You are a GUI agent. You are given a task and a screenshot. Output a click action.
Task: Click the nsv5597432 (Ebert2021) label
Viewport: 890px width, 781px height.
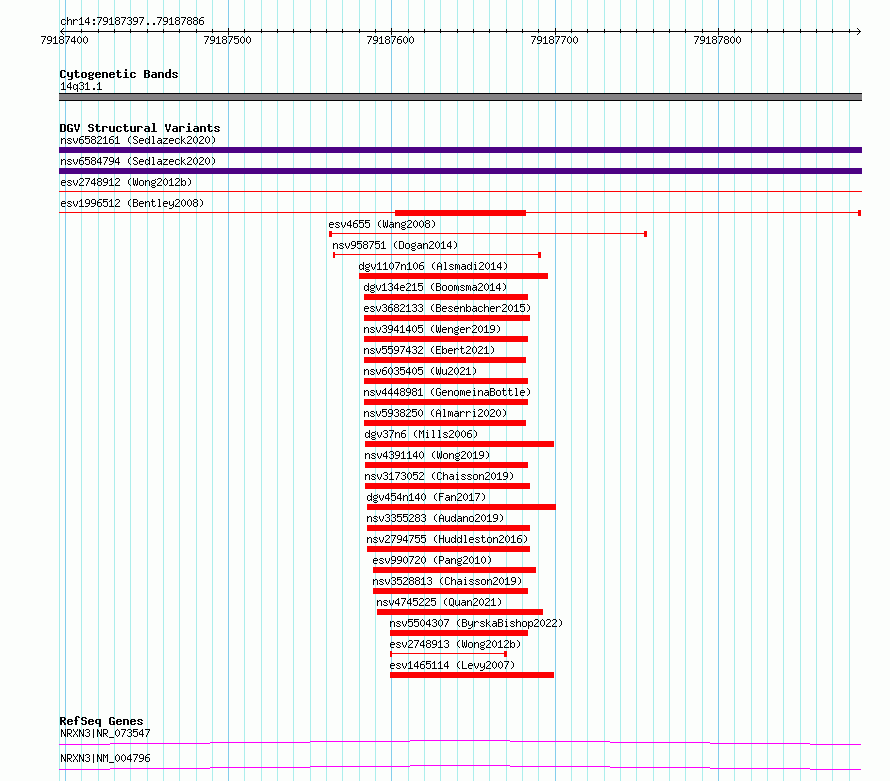pos(429,350)
